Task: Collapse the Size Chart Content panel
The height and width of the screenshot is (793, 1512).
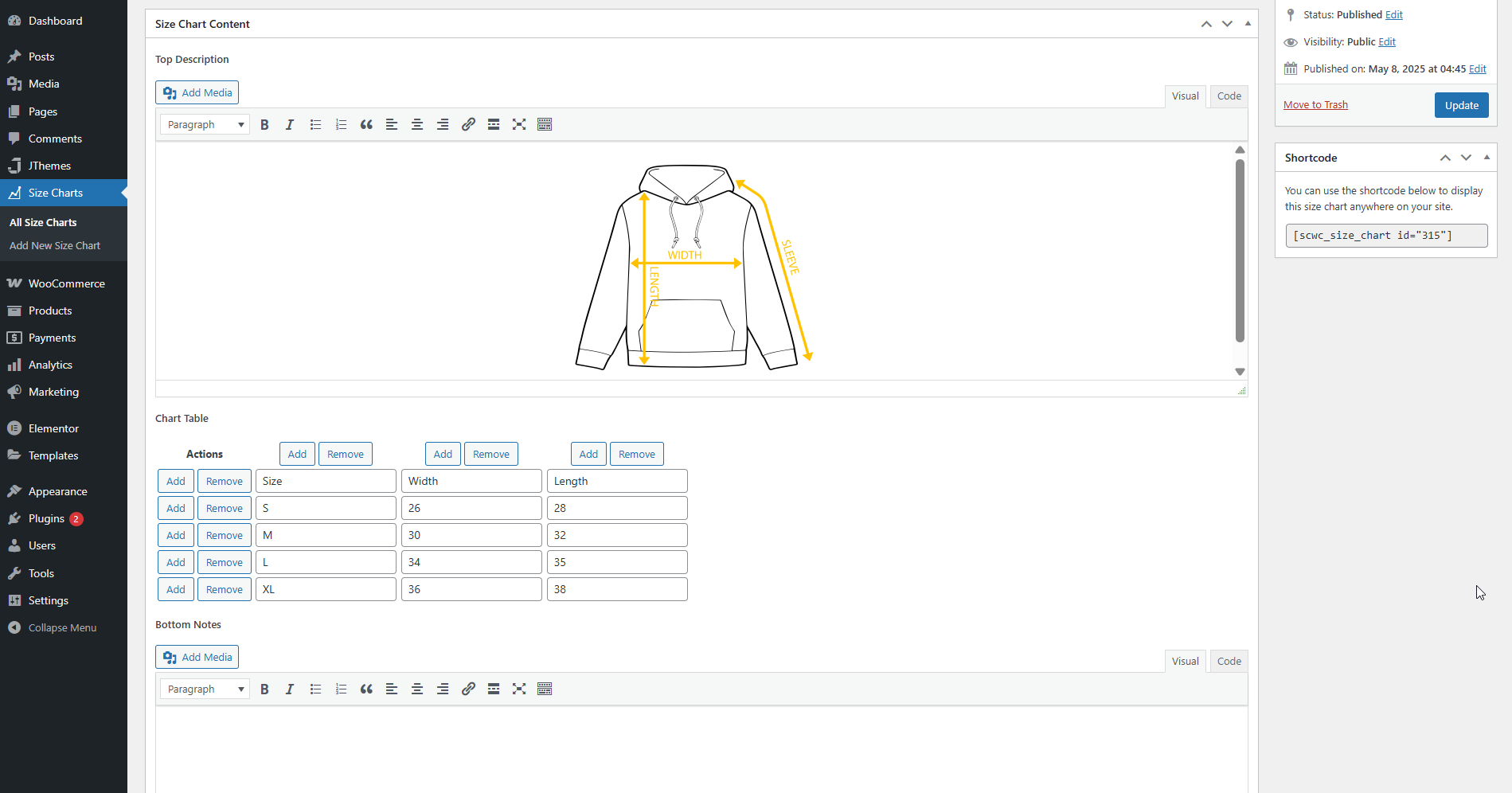Action: point(1248,23)
